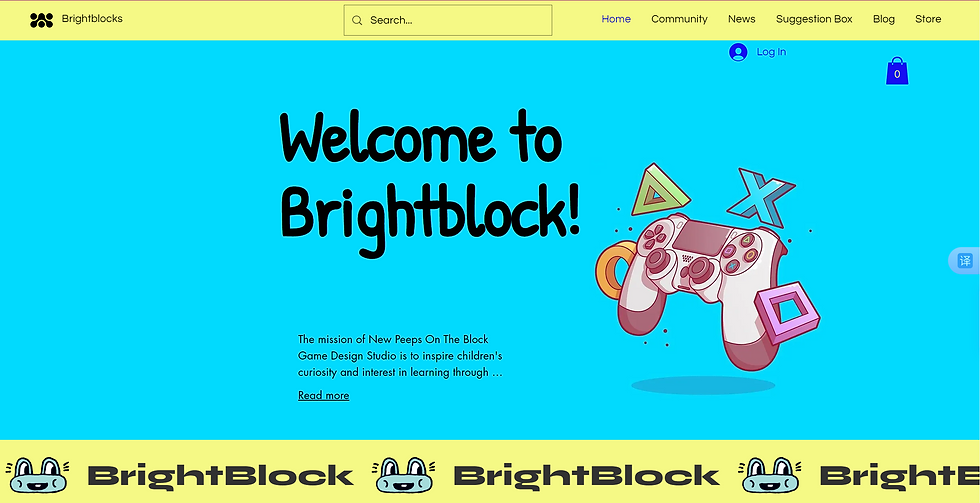Focus the Search input field

point(448,21)
